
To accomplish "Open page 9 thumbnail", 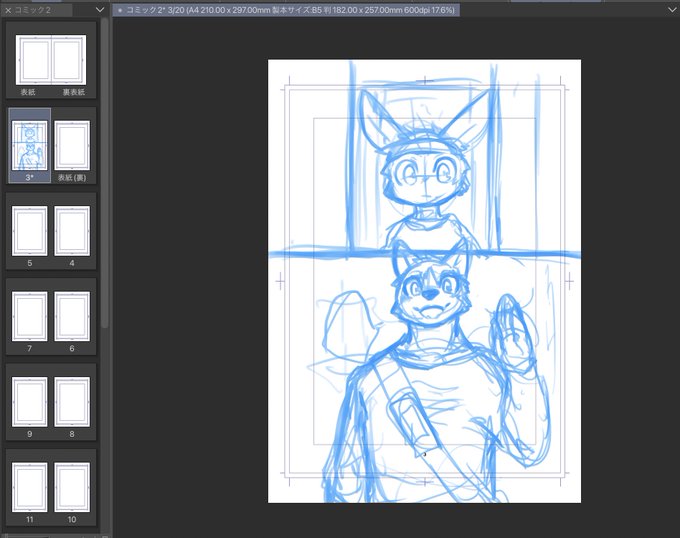I will point(29,402).
